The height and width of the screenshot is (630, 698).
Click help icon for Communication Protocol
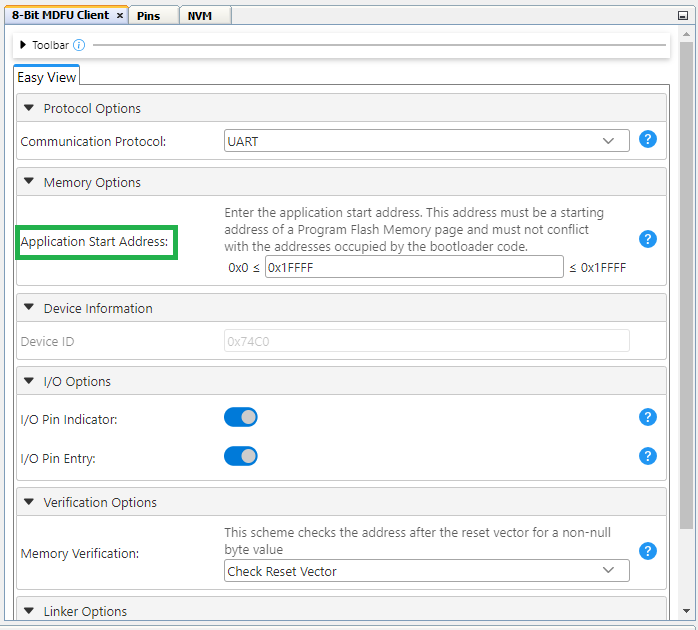tap(647, 140)
